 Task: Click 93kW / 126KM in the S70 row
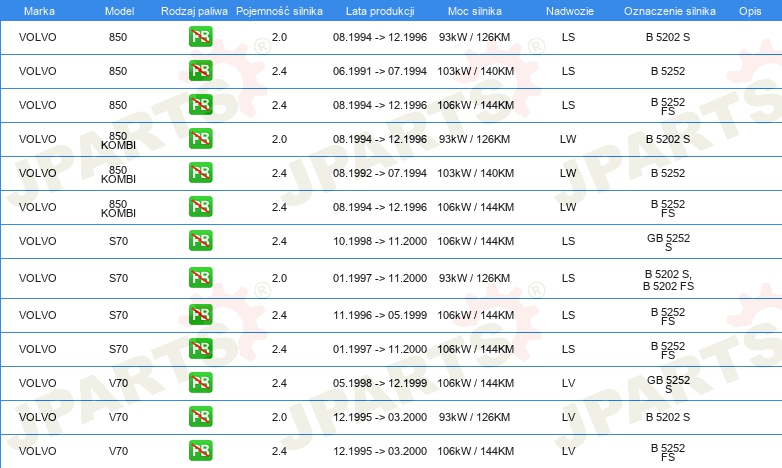click(474, 278)
